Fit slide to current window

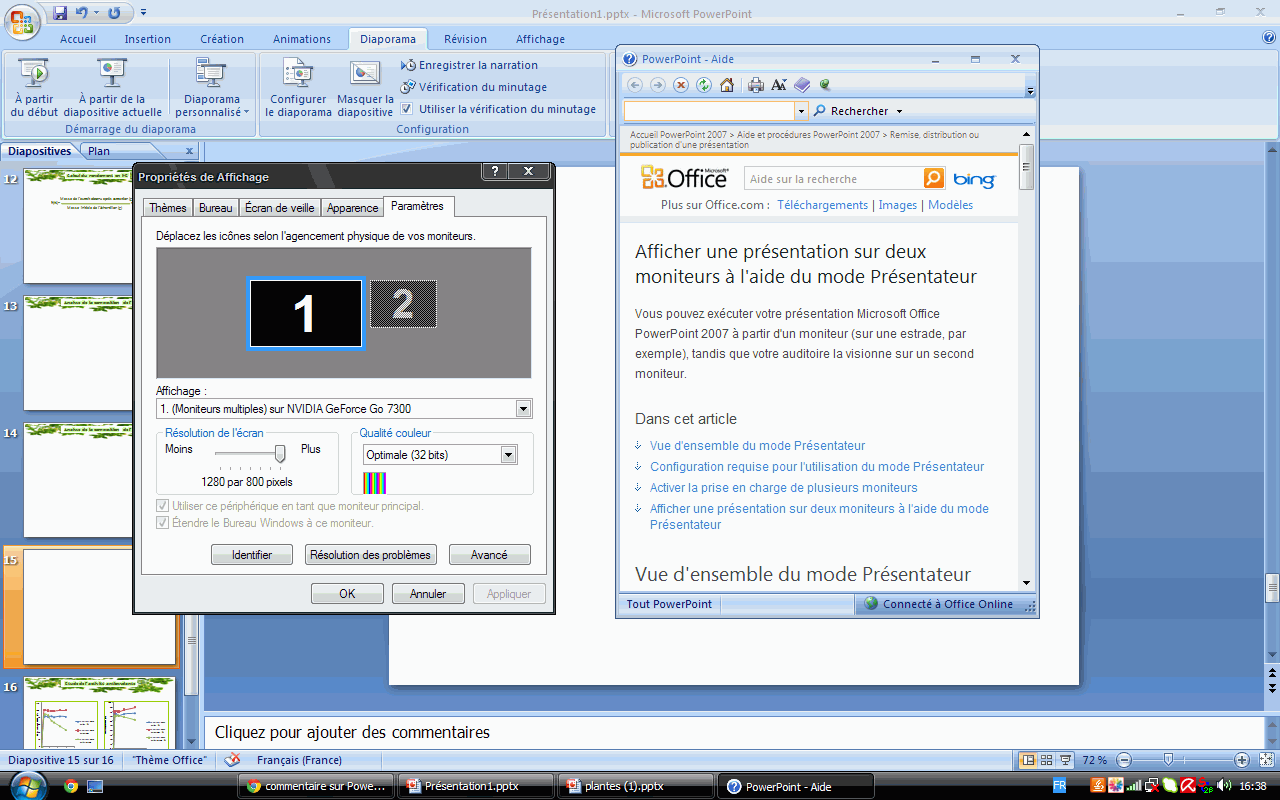pos(1266,760)
